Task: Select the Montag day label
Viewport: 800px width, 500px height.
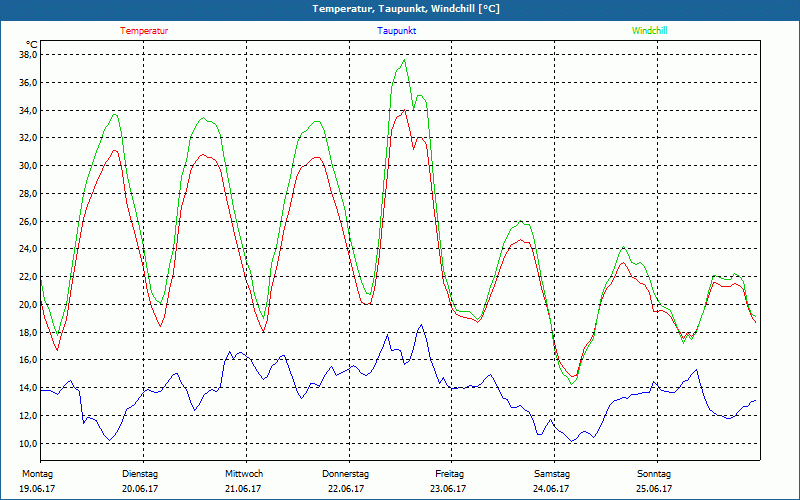Action: [x=37, y=473]
